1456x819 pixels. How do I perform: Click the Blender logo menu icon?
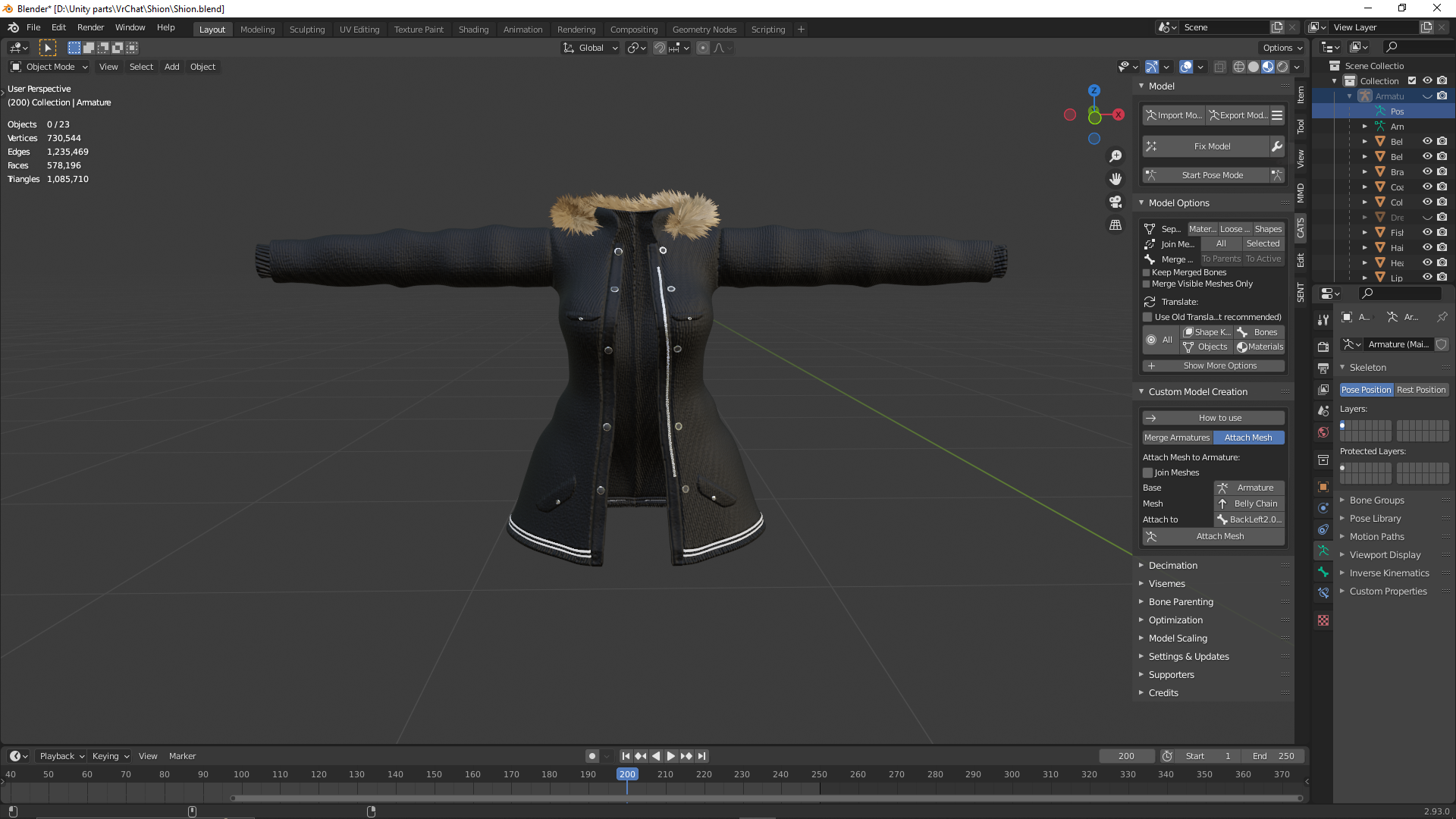point(13,27)
